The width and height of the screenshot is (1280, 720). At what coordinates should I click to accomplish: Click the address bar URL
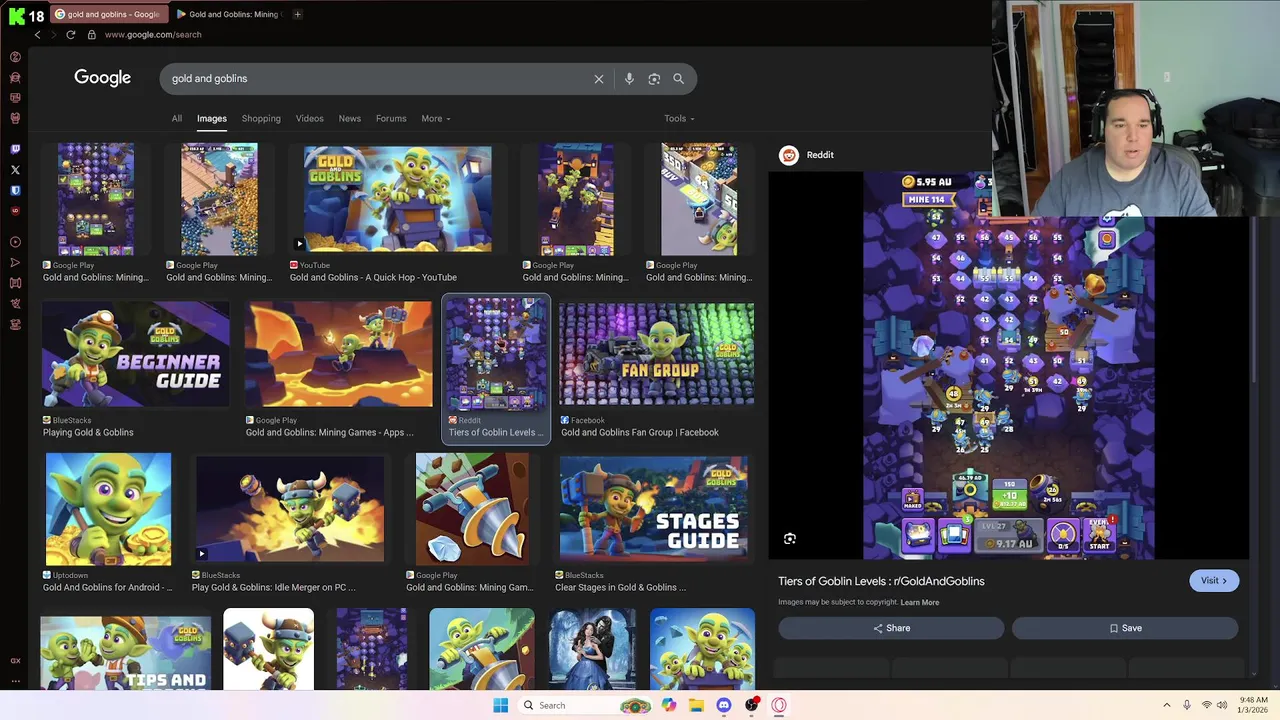[x=153, y=34]
